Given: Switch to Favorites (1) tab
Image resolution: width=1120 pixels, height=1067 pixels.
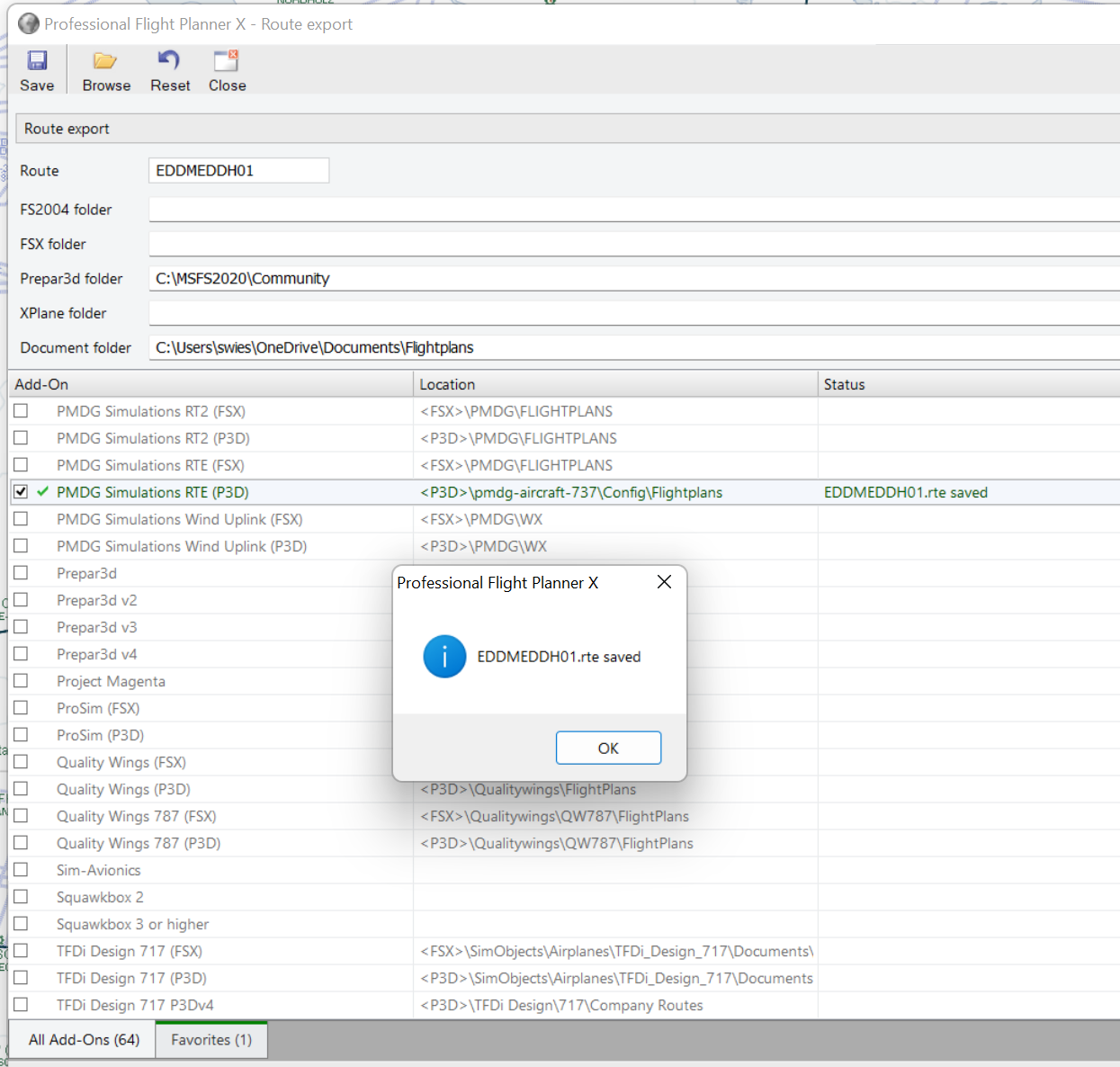Looking at the screenshot, I should [x=211, y=1040].
